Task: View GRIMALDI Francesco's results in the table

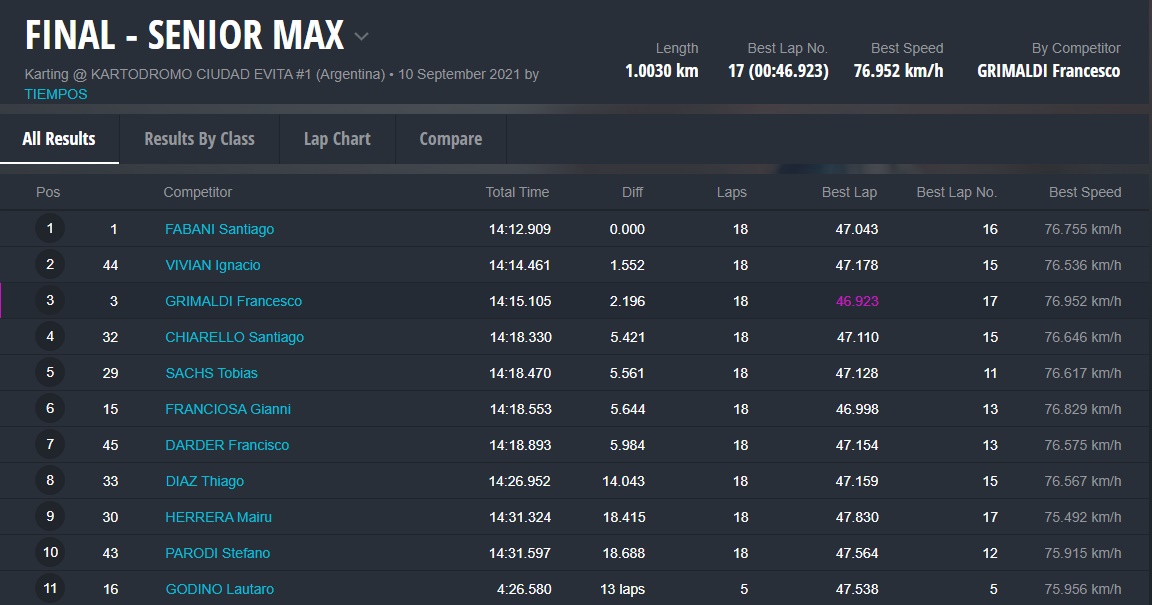Action: (x=233, y=301)
